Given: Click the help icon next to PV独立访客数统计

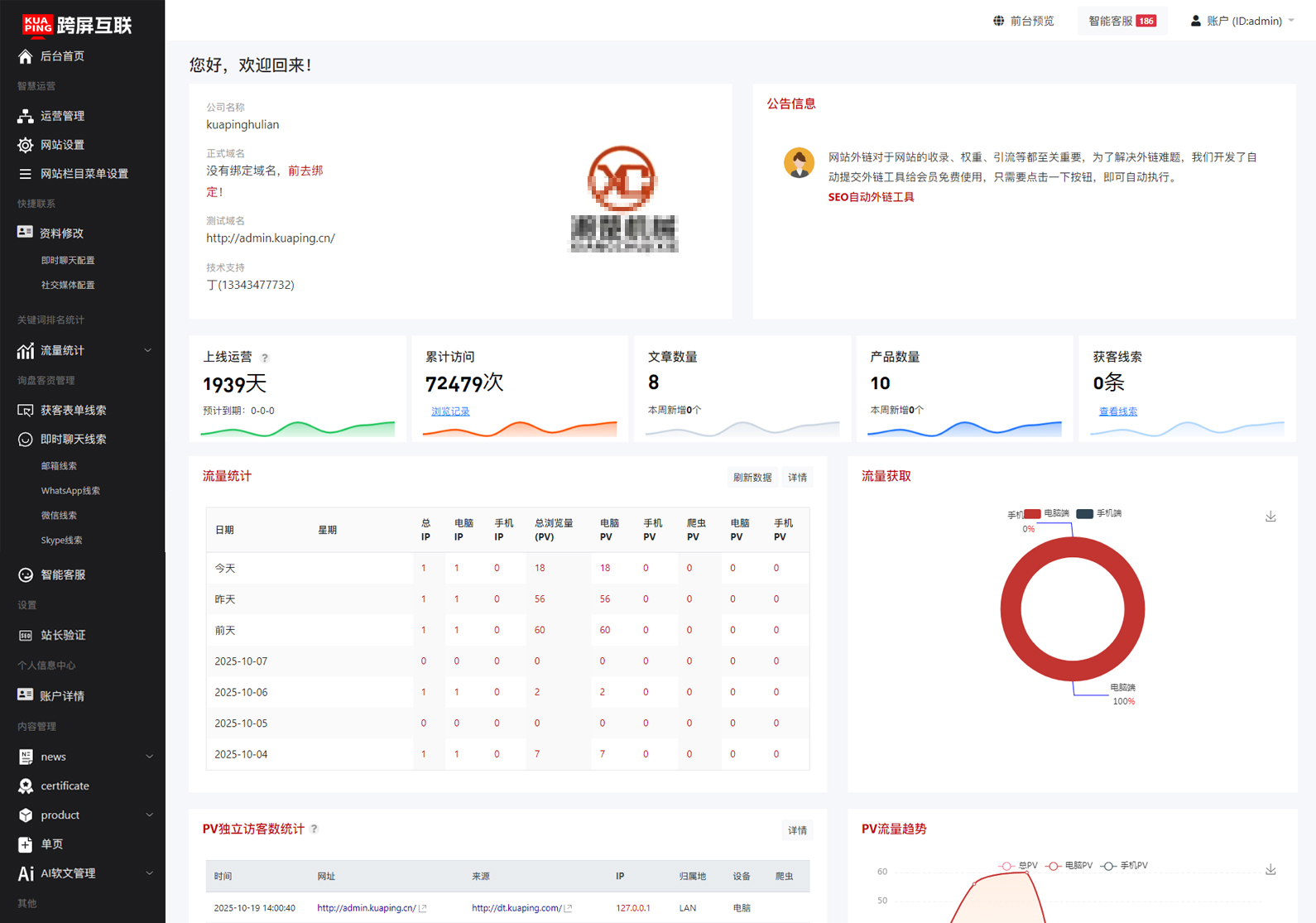Looking at the screenshot, I should pos(315,829).
